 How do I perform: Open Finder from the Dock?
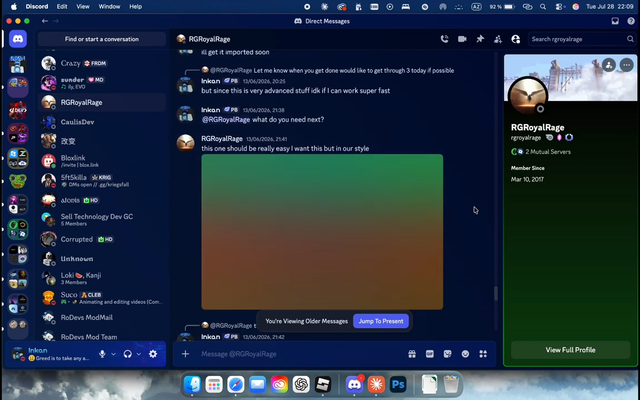click(x=192, y=384)
